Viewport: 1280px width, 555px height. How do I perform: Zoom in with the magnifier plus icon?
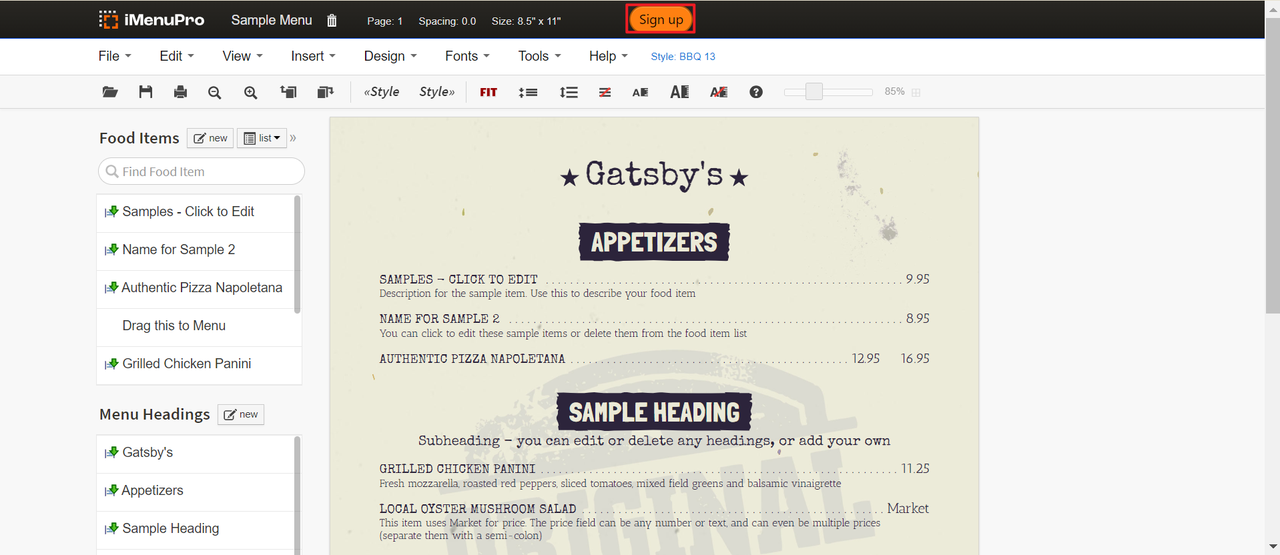pos(250,92)
